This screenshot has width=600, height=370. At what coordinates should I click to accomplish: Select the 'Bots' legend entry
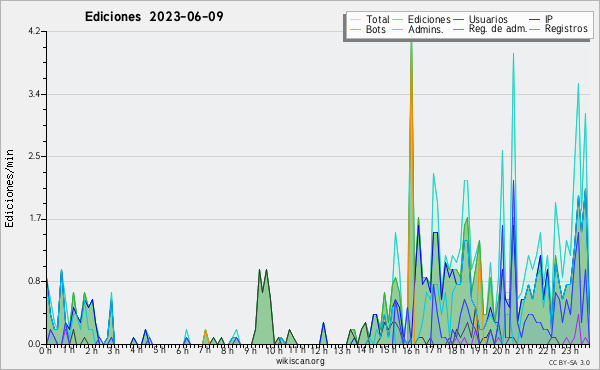click(376, 29)
